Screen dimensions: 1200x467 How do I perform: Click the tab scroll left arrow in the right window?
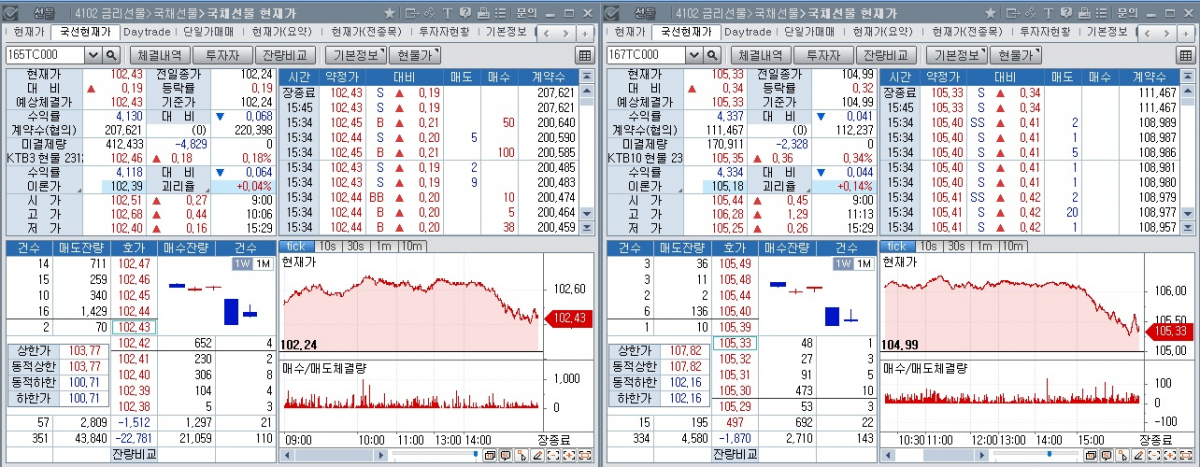(x=1147, y=32)
